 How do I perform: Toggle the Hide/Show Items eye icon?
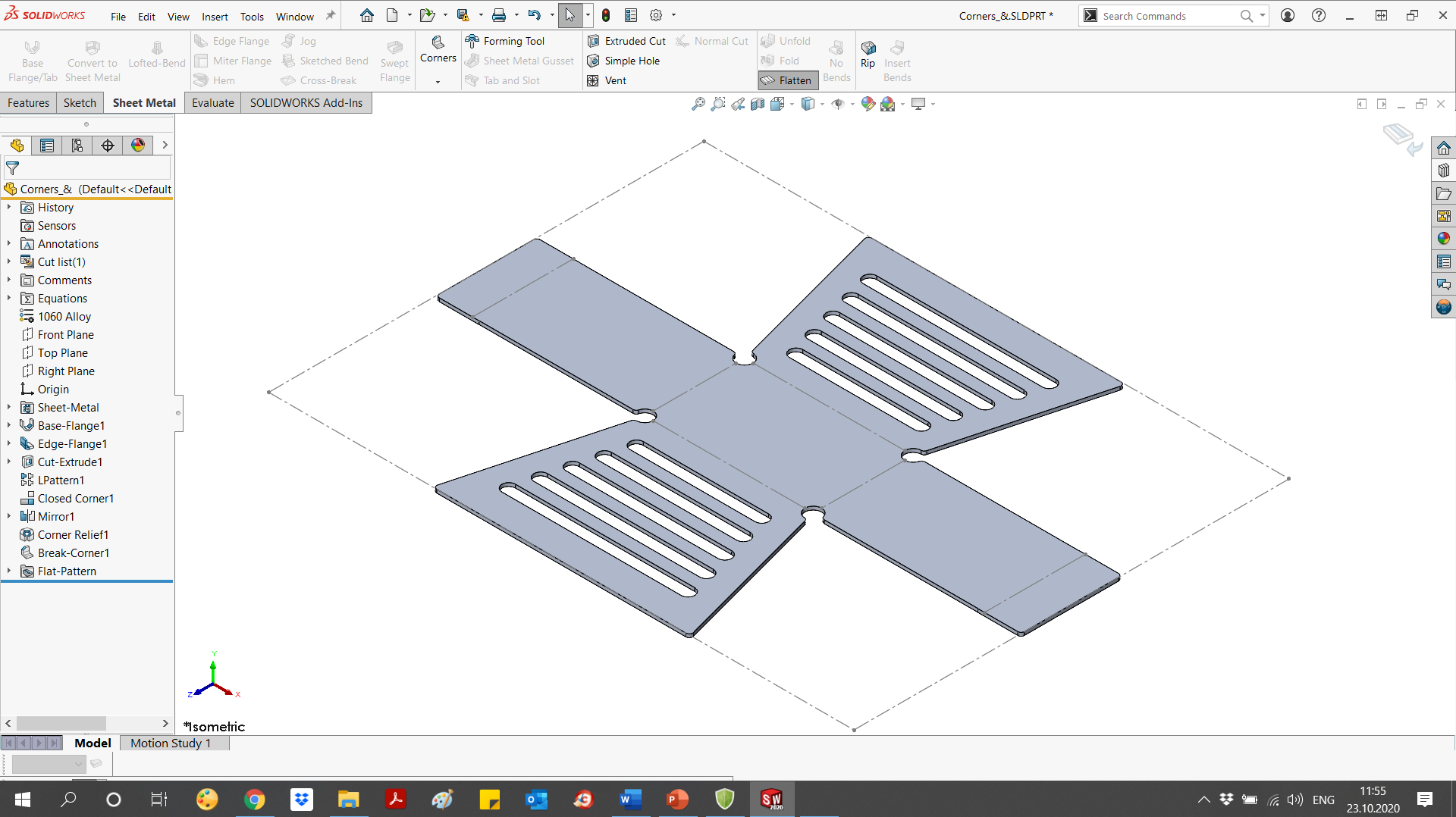pos(837,104)
